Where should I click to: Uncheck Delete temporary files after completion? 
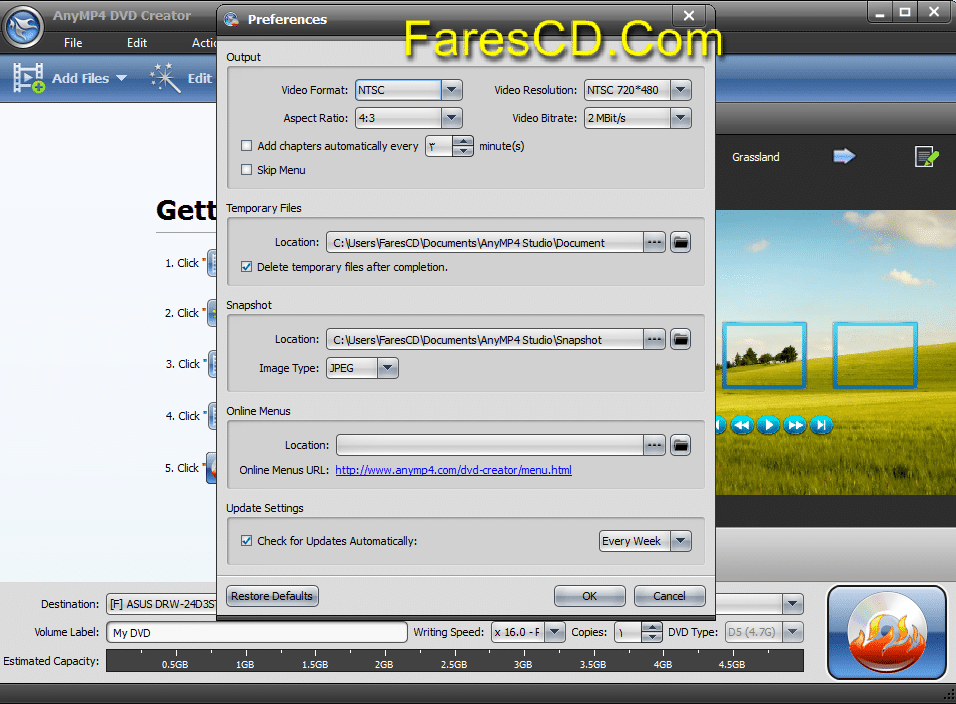click(246, 266)
